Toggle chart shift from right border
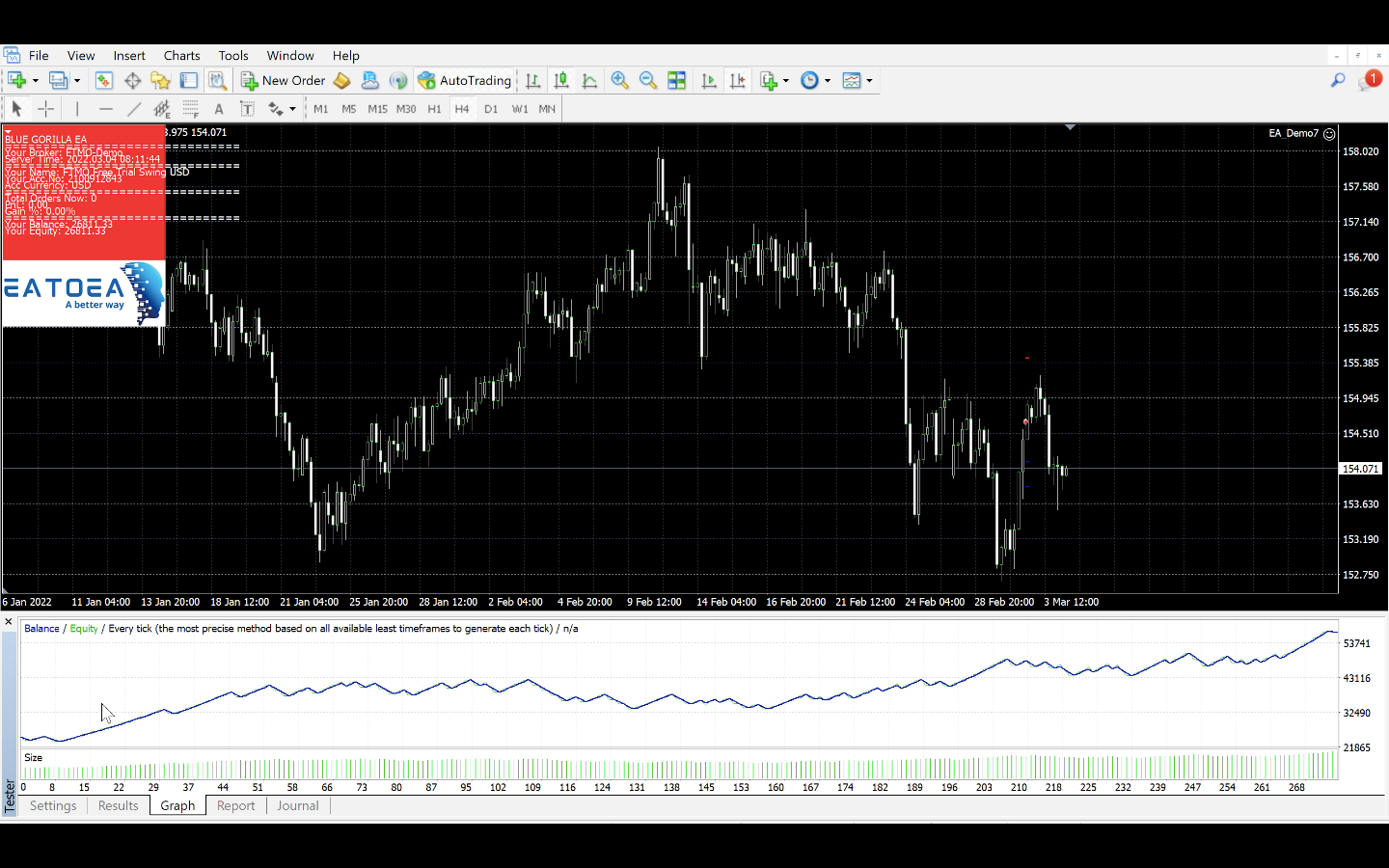Viewport: 1389px width, 868px height. coord(738,81)
